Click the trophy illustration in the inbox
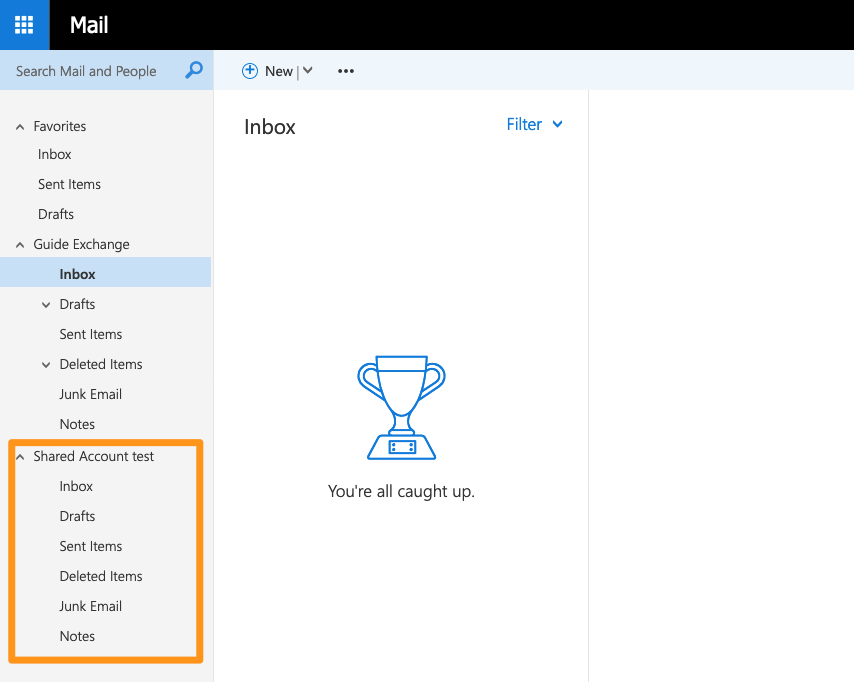Screen dimensions: 854x682 click(x=401, y=407)
